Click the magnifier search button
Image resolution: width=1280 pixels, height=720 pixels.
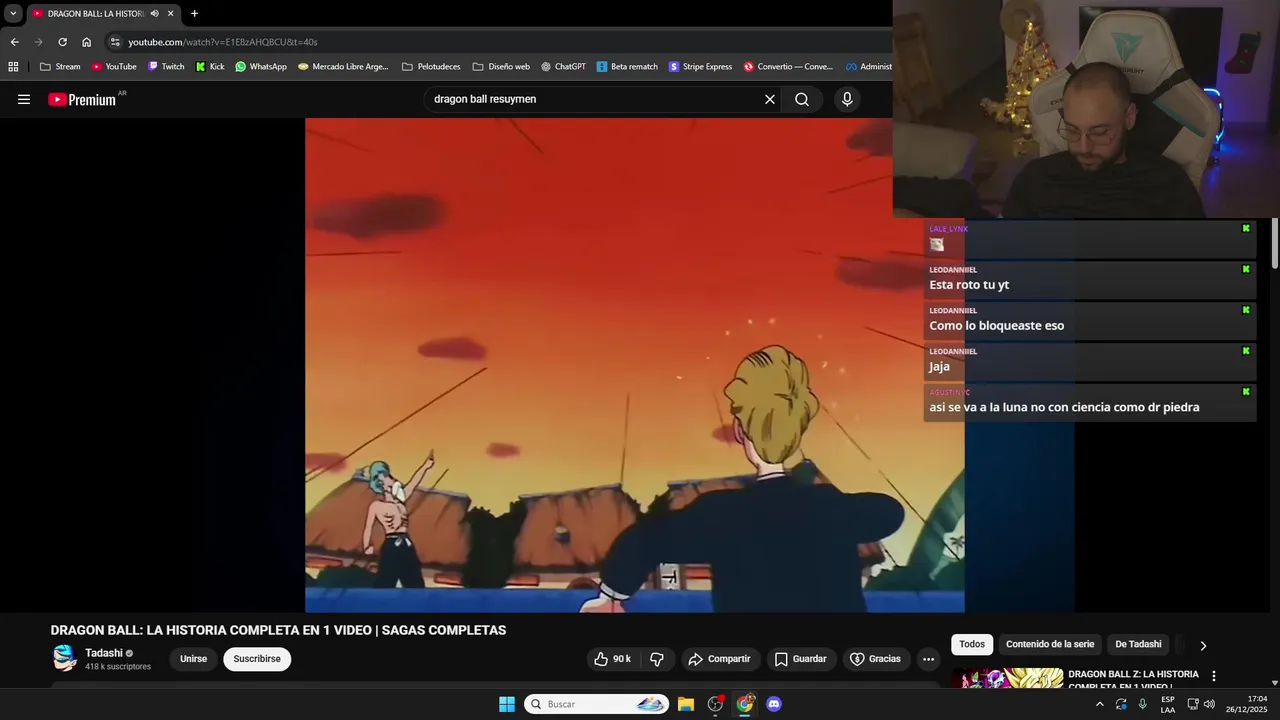(802, 99)
